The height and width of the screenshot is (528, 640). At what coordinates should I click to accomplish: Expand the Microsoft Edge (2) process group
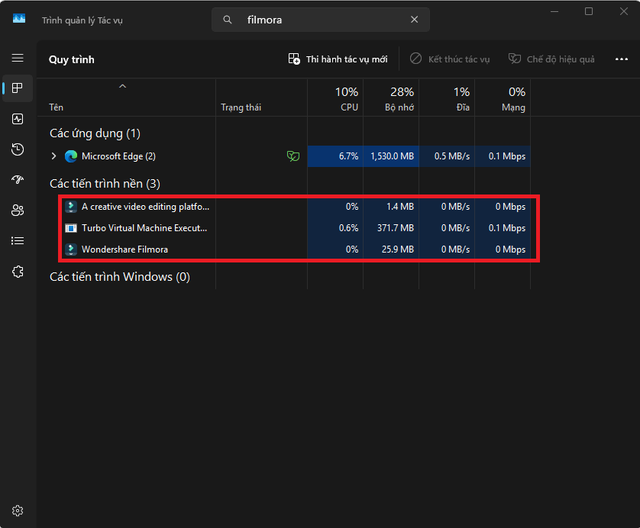[x=53, y=156]
